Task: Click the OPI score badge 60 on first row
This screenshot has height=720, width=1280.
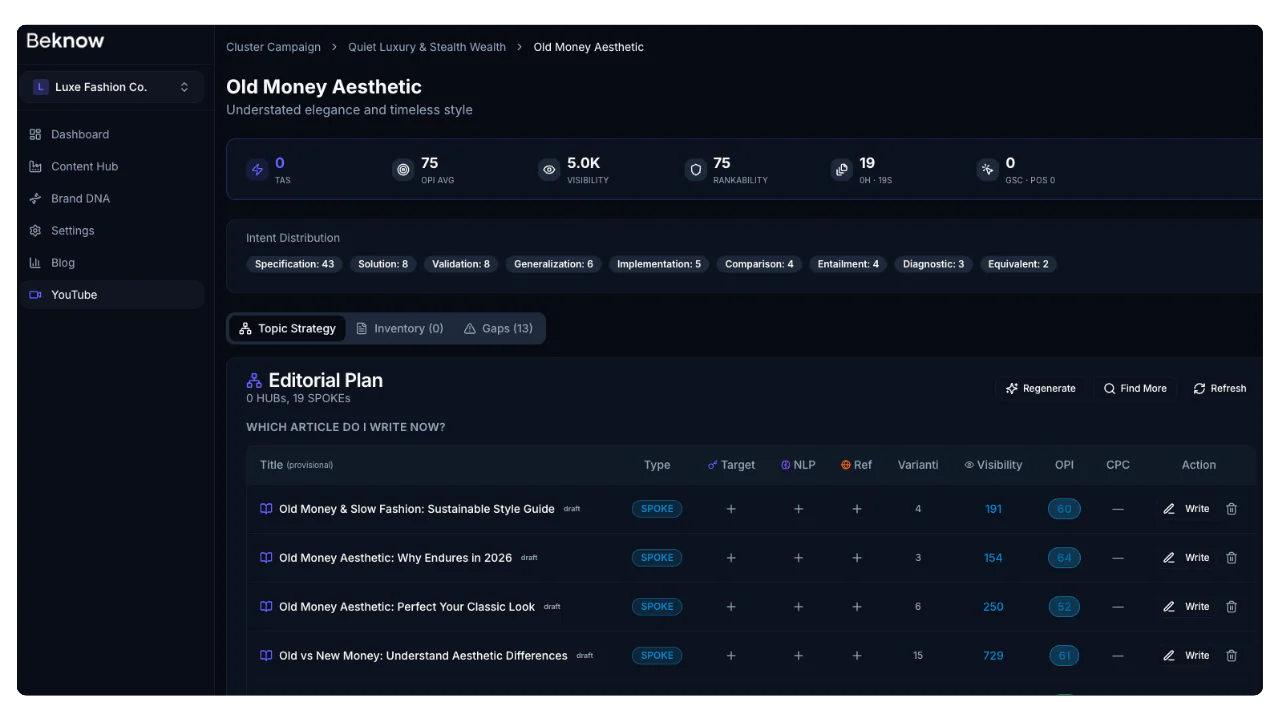Action: 1064,508
